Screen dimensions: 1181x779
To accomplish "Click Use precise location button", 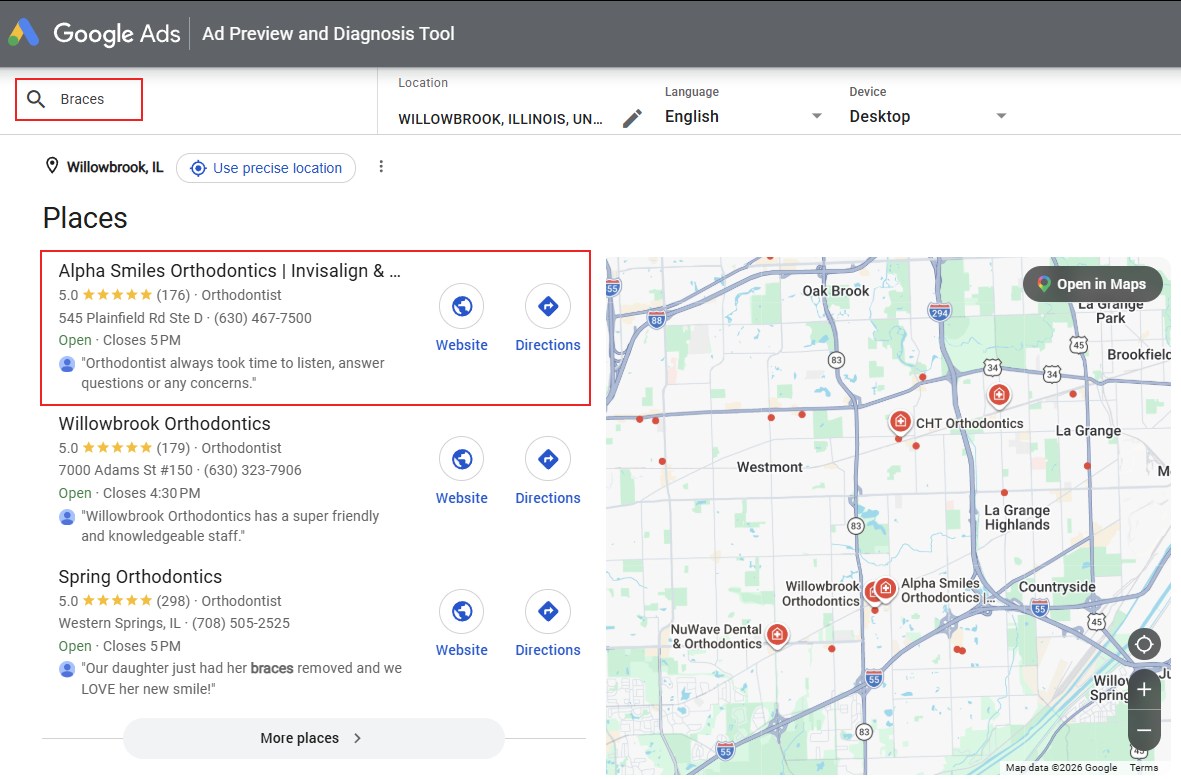I will [266, 168].
